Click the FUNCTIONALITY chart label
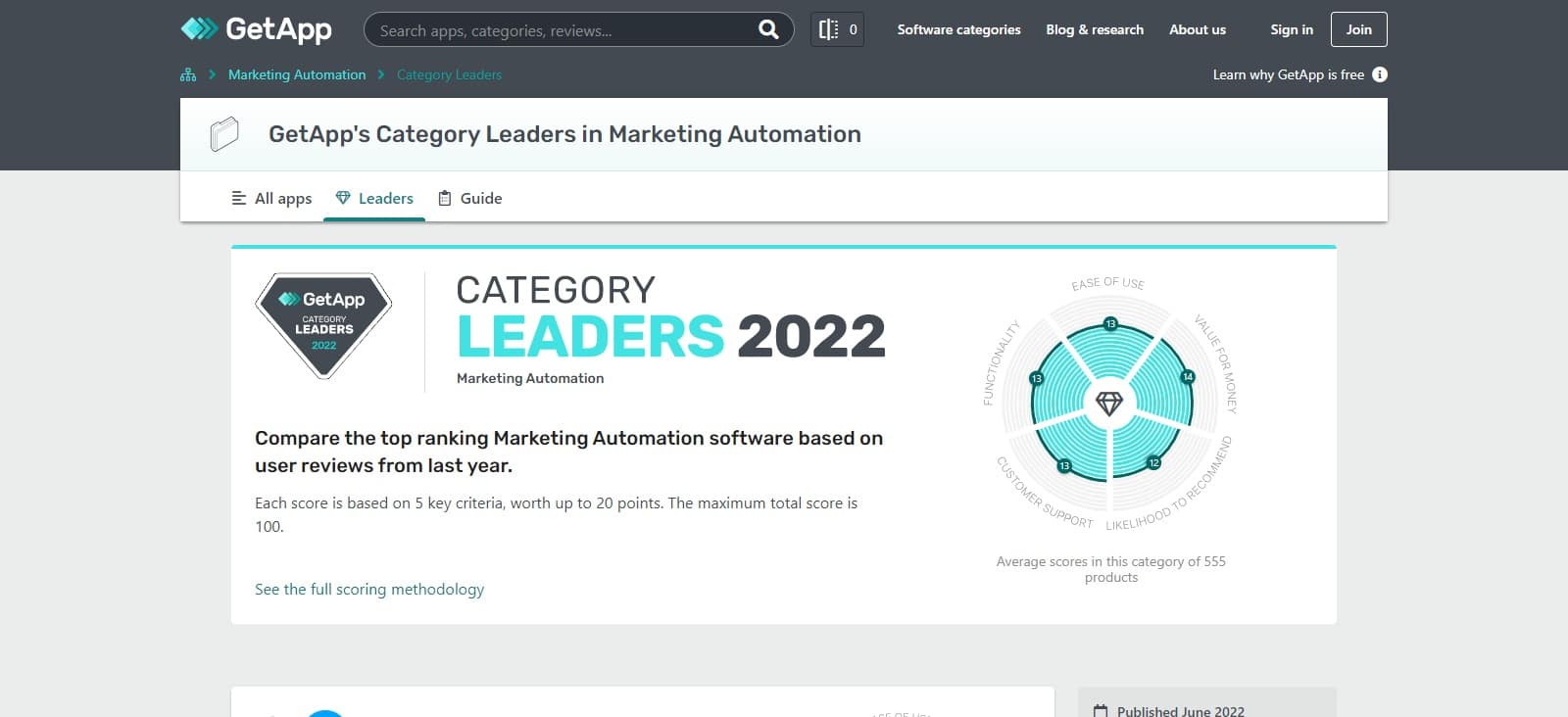The width and height of the screenshot is (1568, 717). [1002, 362]
